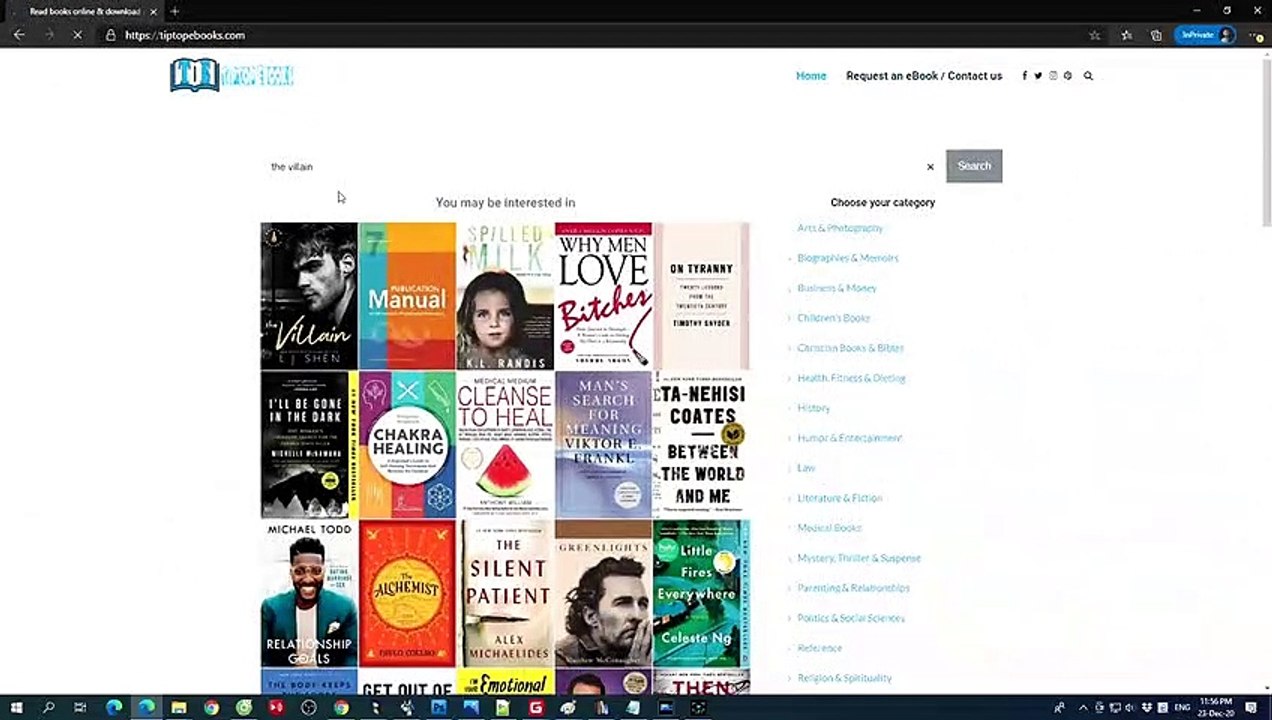This screenshot has width=1272, height=720.
Task: Open Why Men Love Bitches cover
Action: coord(603,296)
